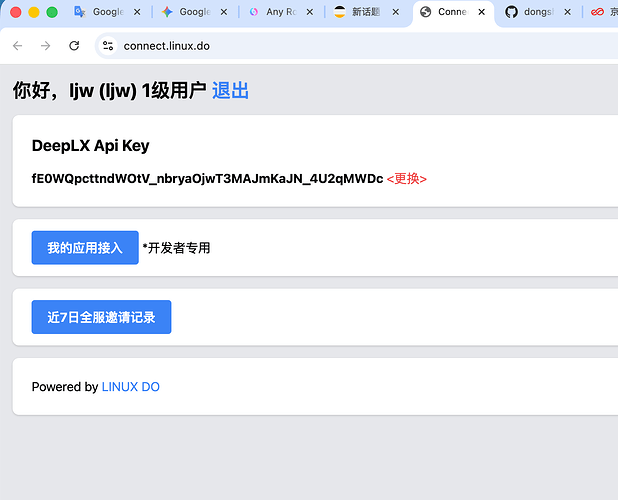Click the red macOS close window button
Screen dimensions: 618x500
16,12
